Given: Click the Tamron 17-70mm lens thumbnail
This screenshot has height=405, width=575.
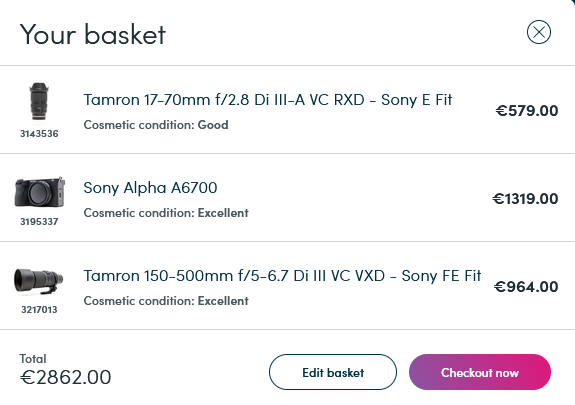Looking at the screenshot, I should [x=39, y=101].
